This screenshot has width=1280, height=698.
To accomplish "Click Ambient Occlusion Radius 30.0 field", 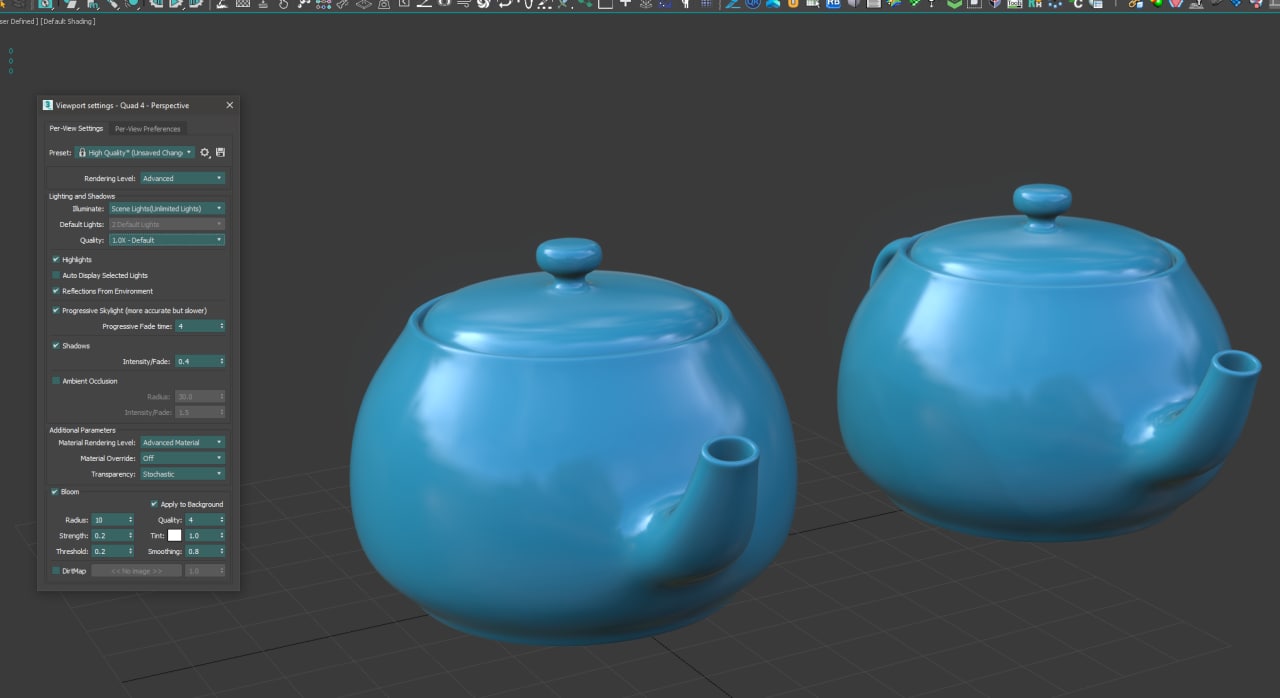I will coord(200,396).
